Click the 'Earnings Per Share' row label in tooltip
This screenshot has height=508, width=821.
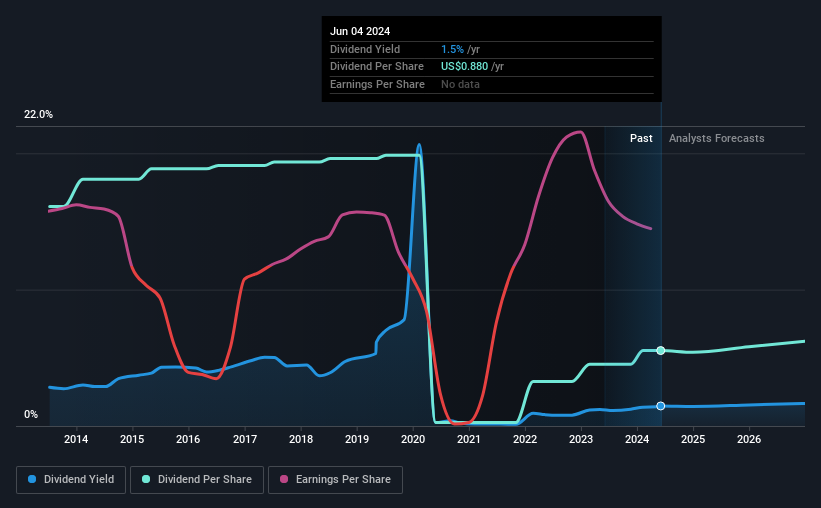coord(377,84)
